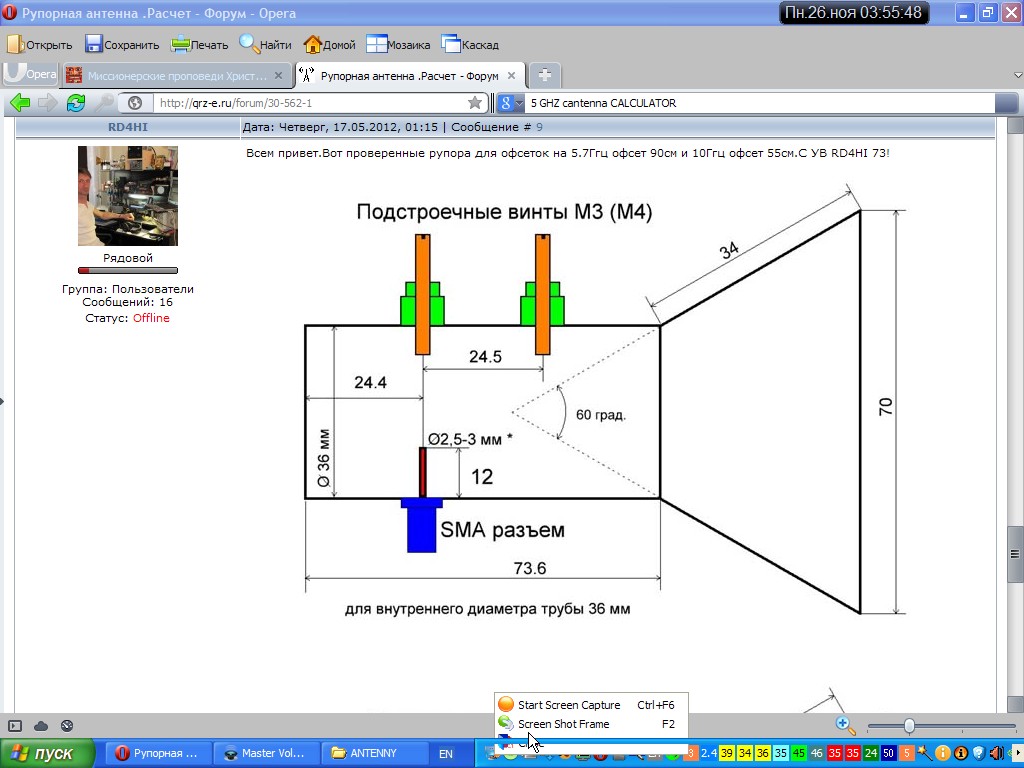The width and height of the screenshot is (1024, 768).
Task: Click the volume speaker tray icon
Action: 997,753
